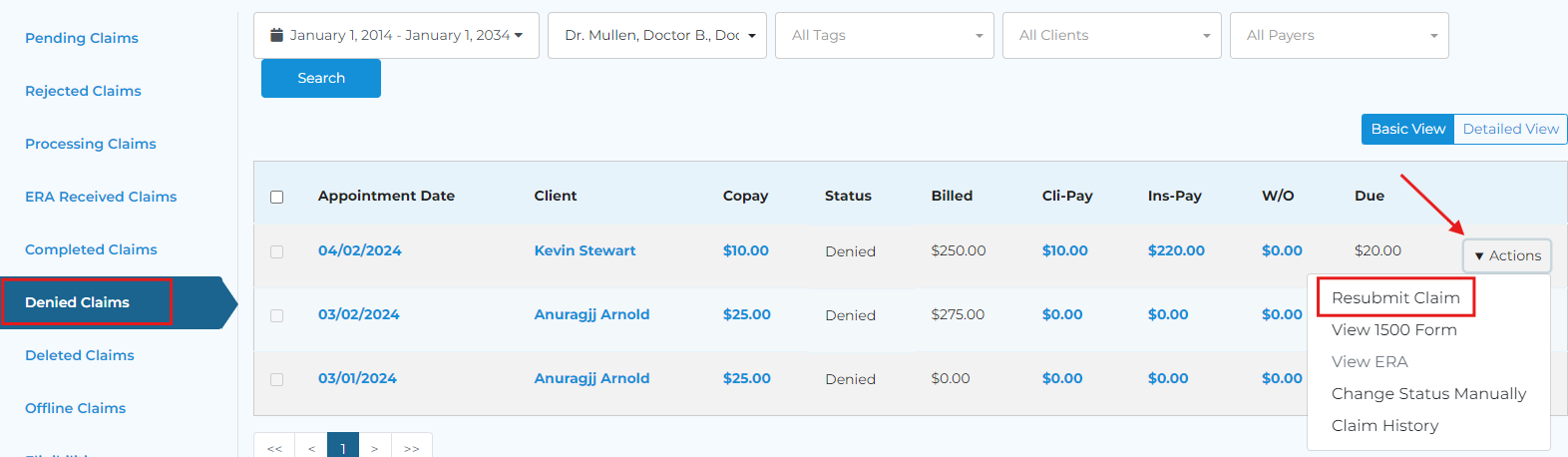1568x457 pixels.
Task: Check the Kevin Stewart claim row checkbox
Action: 277,251
